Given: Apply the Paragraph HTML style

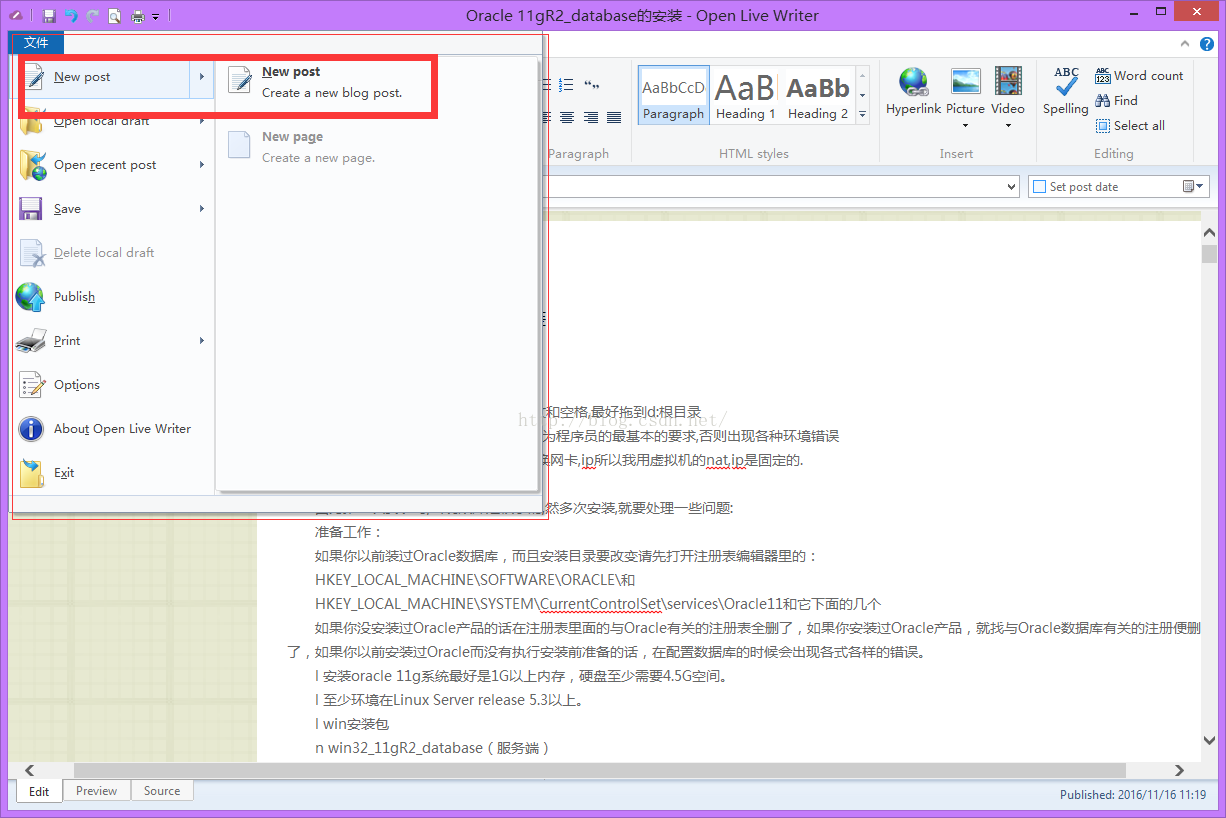Looking at the screenshot, I should pyautogui.click(x=673, y=96).
